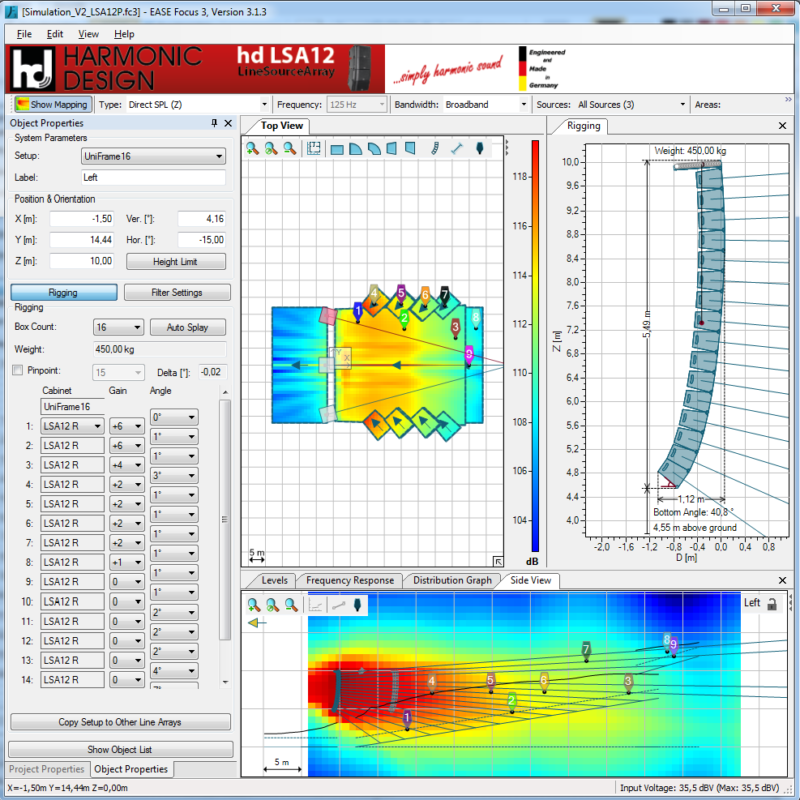Click Copy Setup to Other Line Arrays
This screenshot has height=800, width=800.
coord(122,722)
